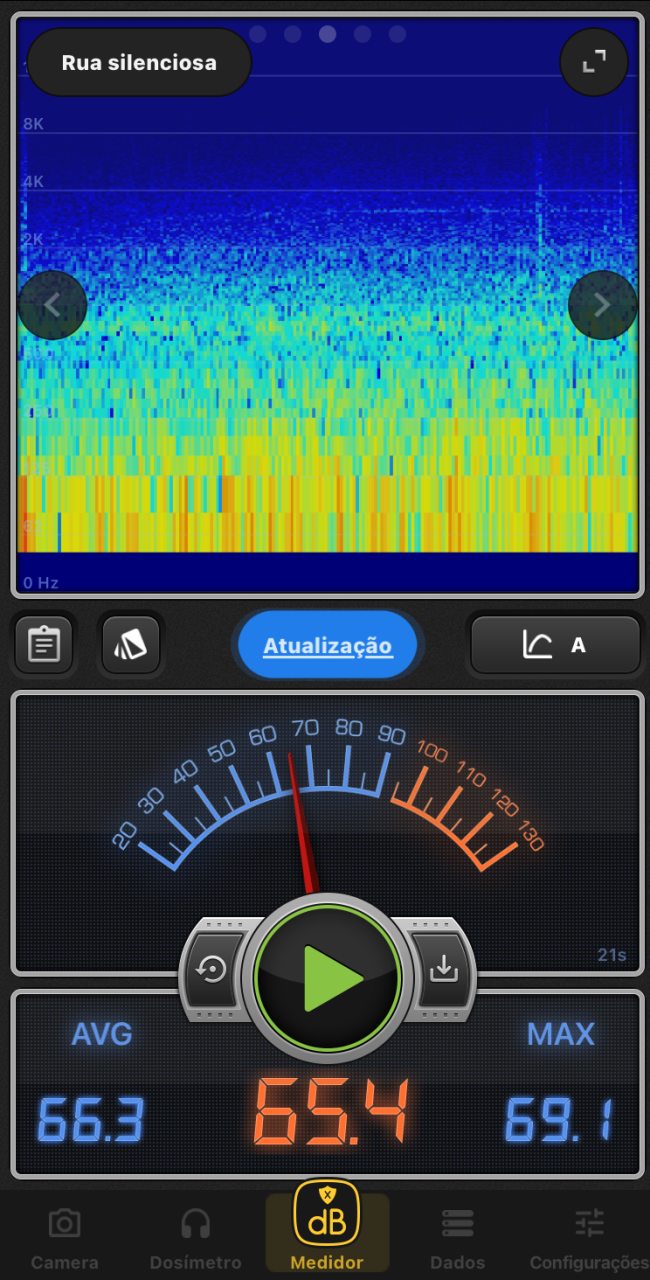This screenshot has width=650, height=1280.
Task: Go to previous chart view arrow
Action: (x=52, y=305)
